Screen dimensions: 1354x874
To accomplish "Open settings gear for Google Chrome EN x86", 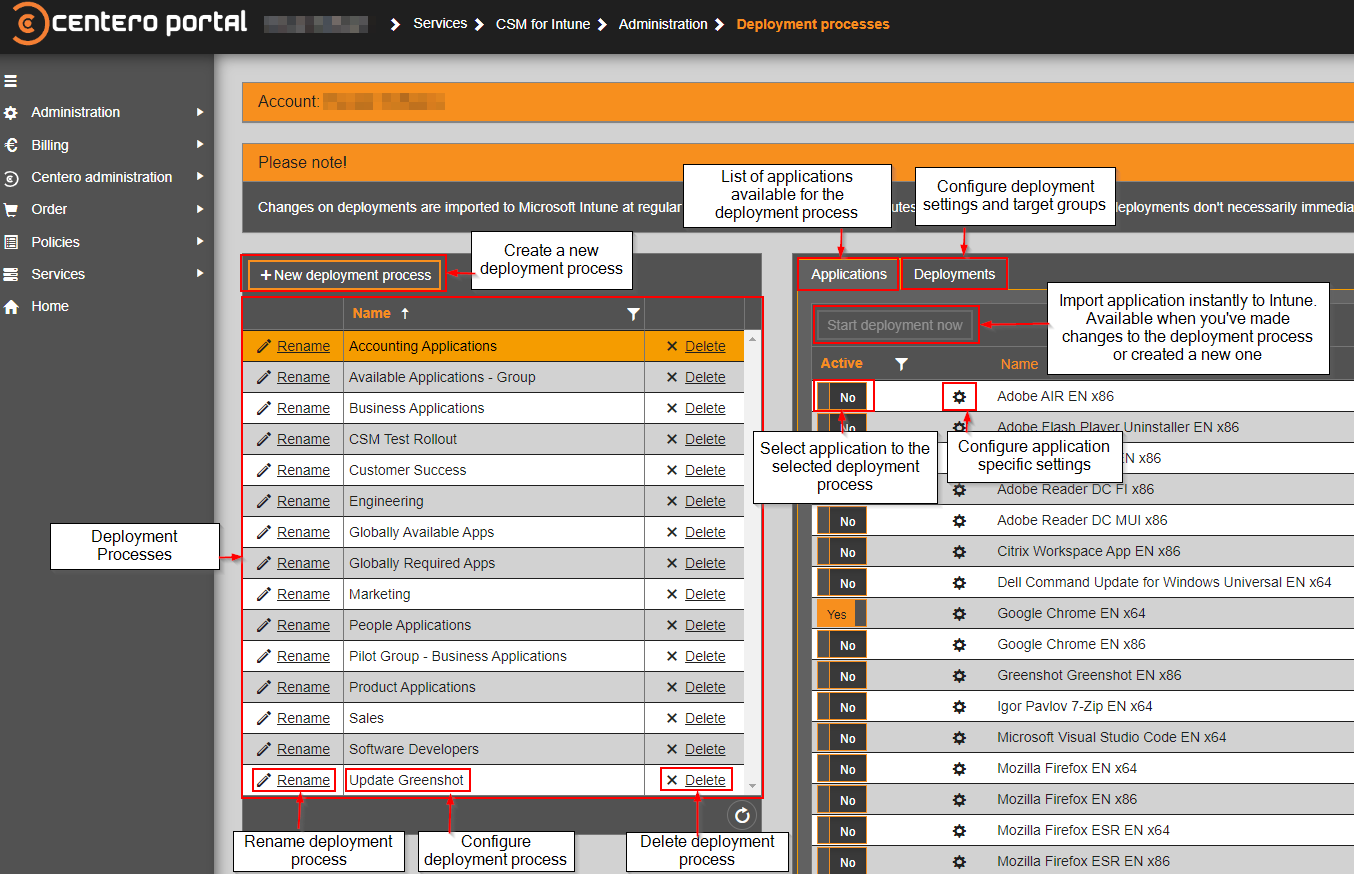I will [959, 645].
